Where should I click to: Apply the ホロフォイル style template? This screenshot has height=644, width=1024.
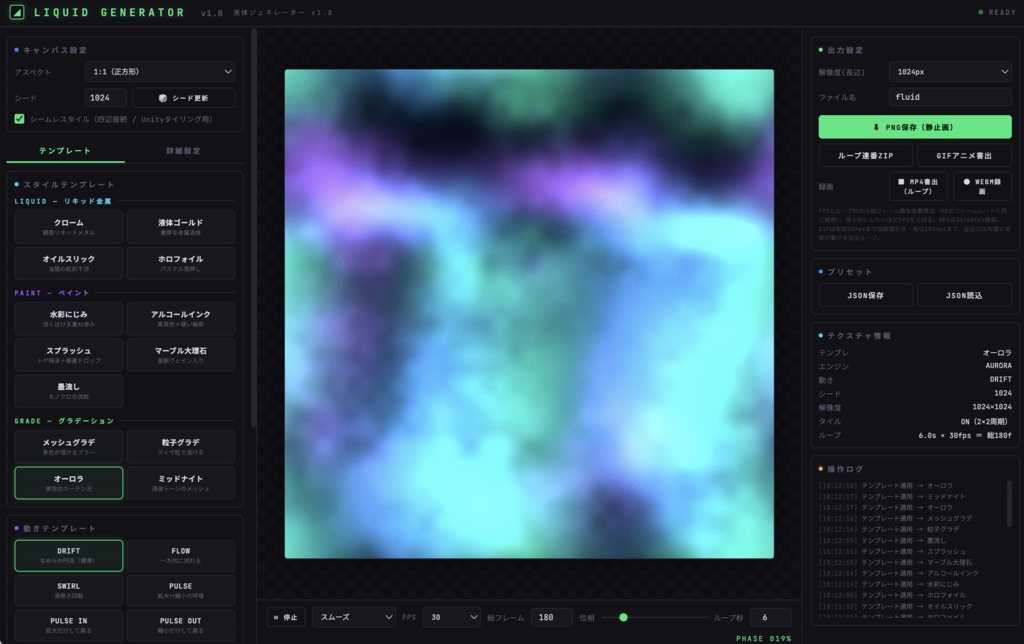coord(180,263)
